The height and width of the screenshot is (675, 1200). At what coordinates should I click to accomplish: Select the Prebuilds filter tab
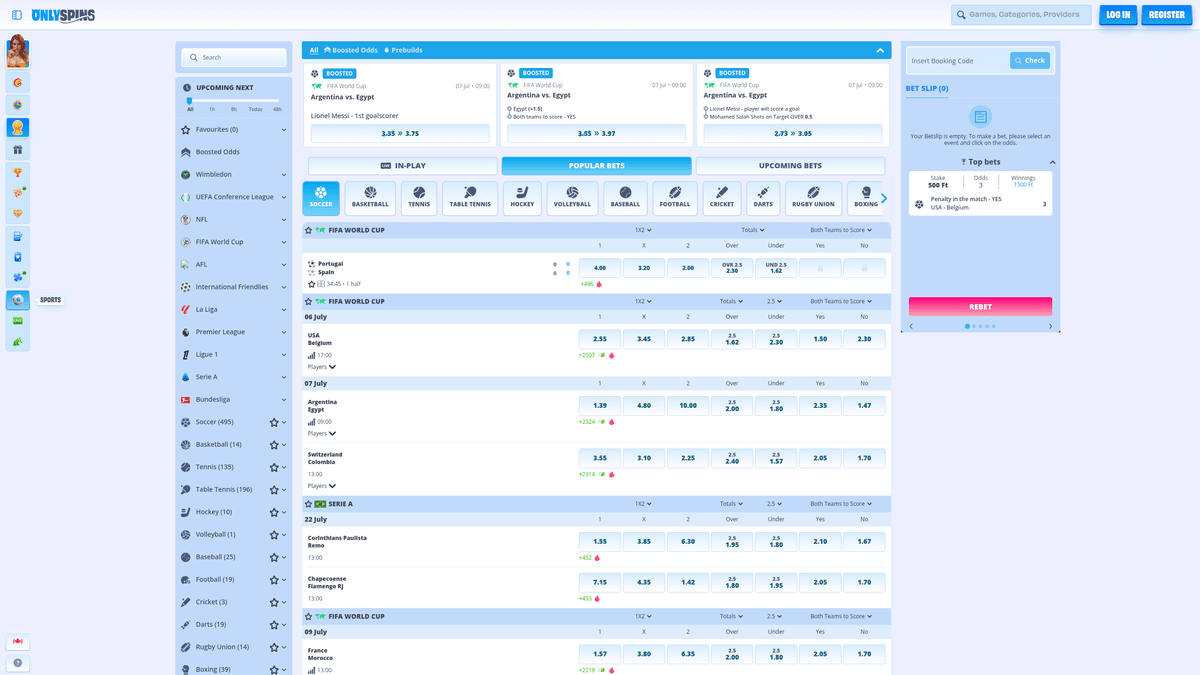[403, 50]
